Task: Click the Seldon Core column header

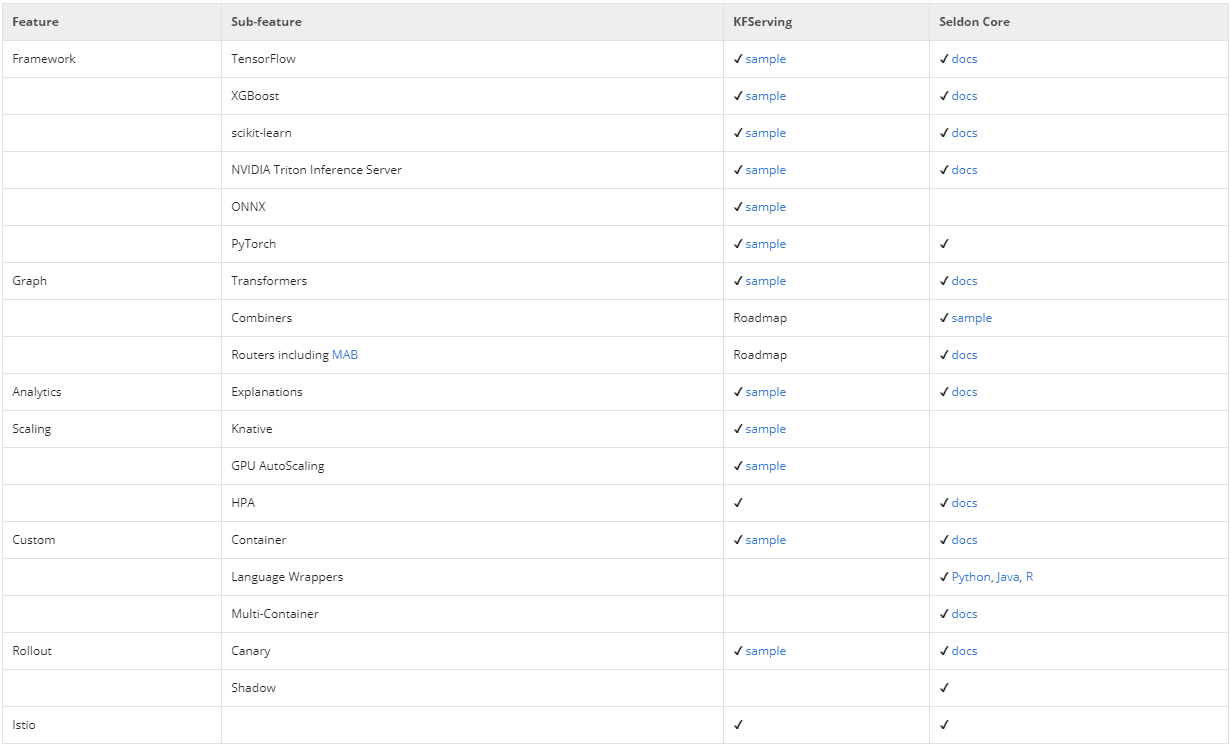Action: 974,22
